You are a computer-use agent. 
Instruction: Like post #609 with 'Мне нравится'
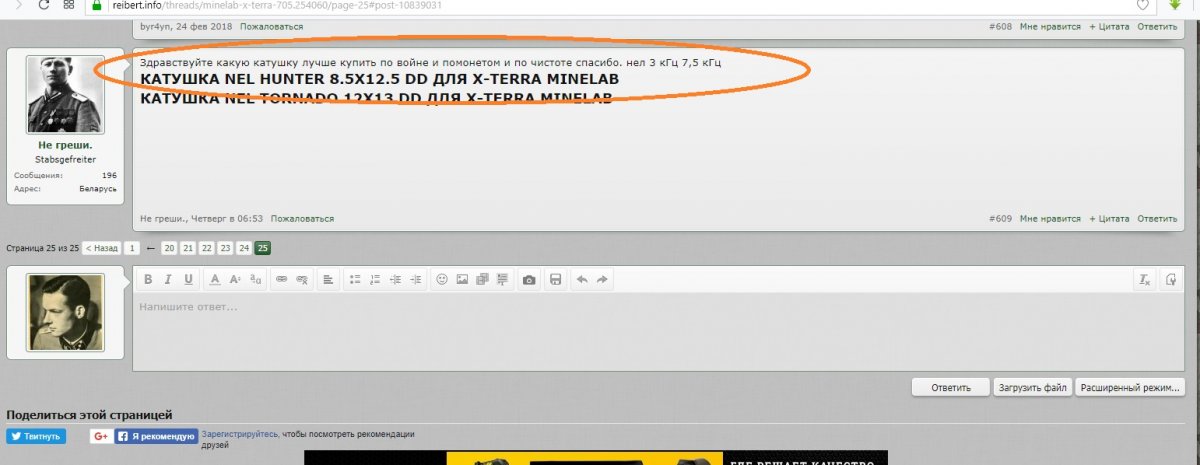click(1051, 218)
